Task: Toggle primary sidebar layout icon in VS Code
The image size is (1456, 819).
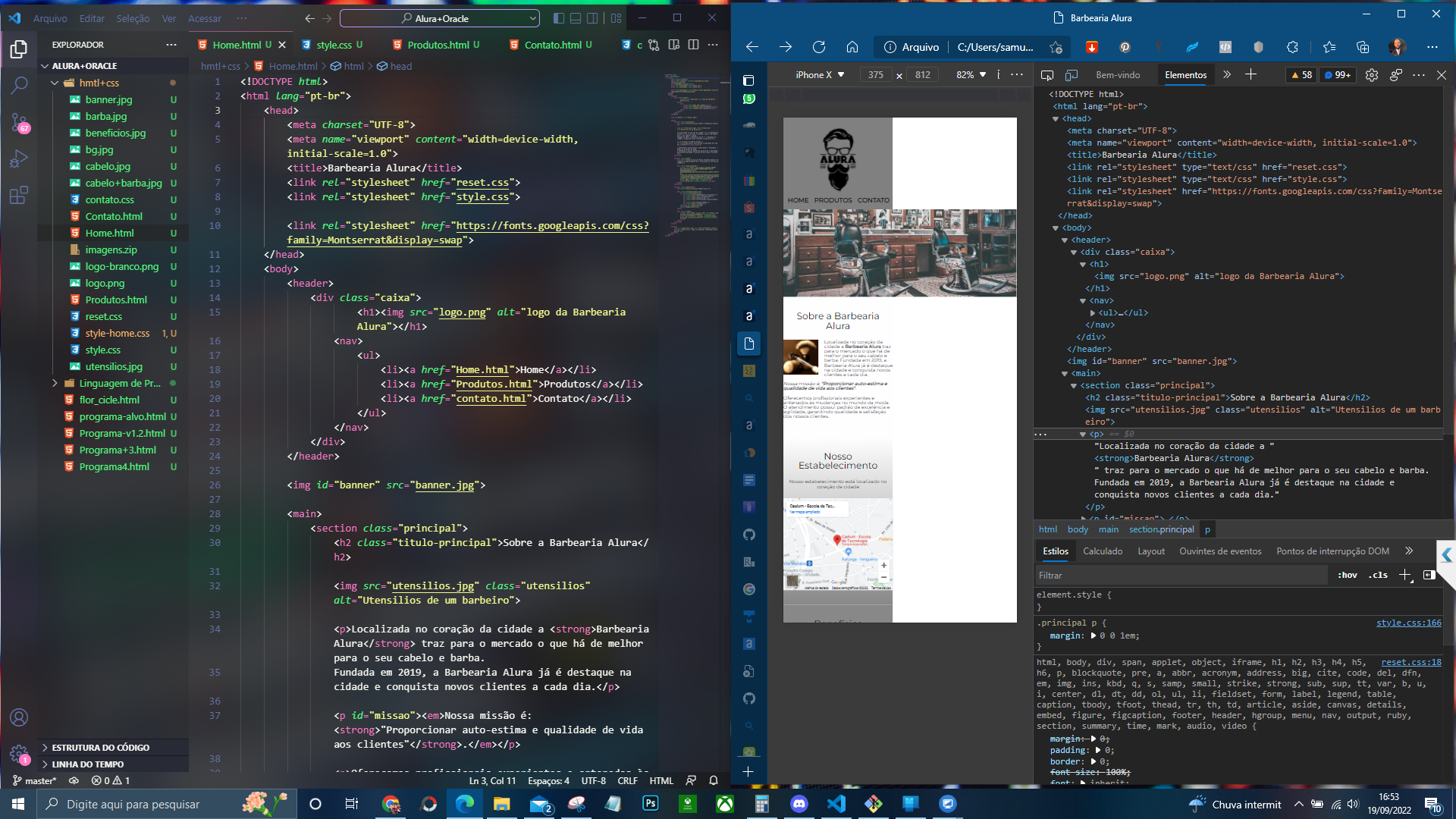Action: pos(559,18)
